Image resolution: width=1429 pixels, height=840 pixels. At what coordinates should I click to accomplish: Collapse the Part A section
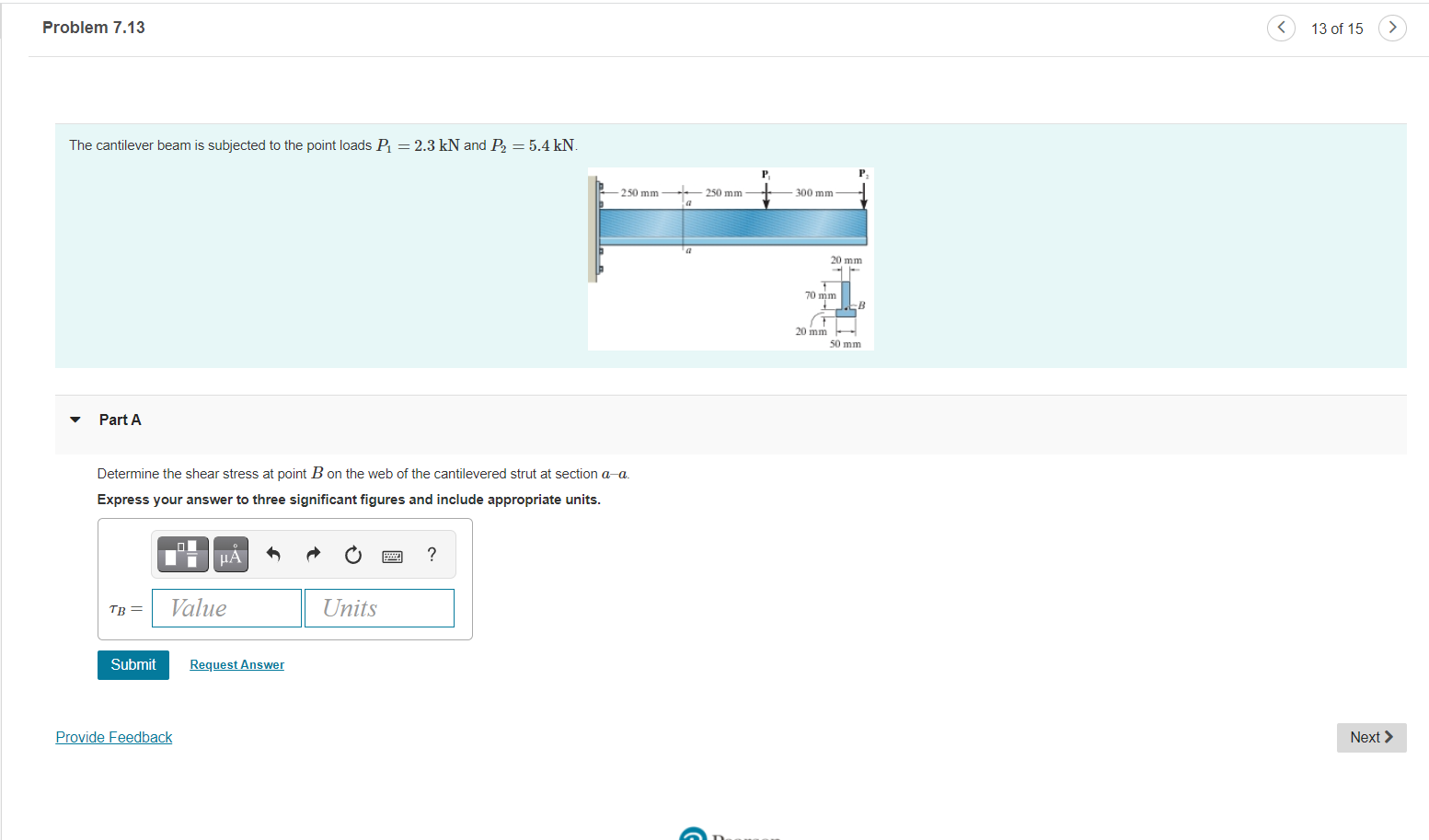(75, 420)
